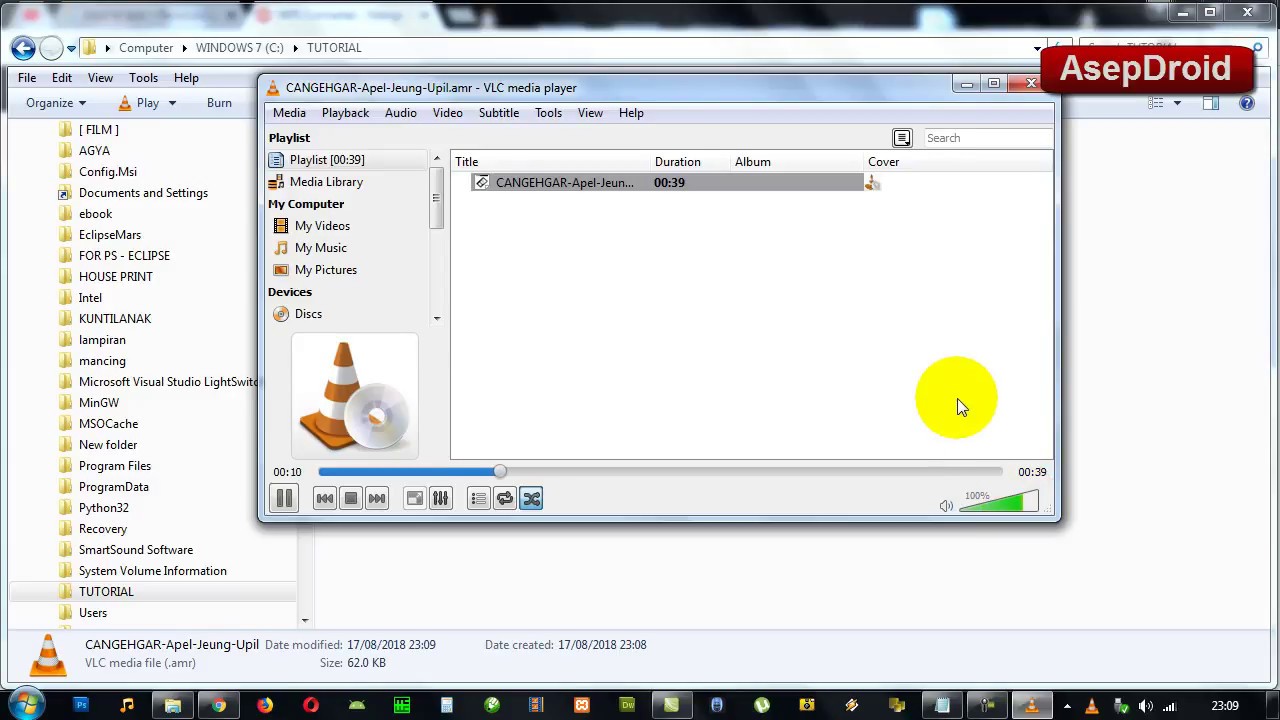Open Explorer File menu
The width and height of the screenshot is (1280, 720).
coord(27,78)
